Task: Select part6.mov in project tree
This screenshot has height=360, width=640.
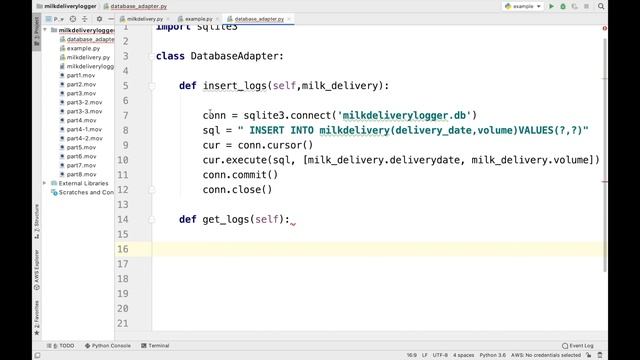Action: click(78, 156)
